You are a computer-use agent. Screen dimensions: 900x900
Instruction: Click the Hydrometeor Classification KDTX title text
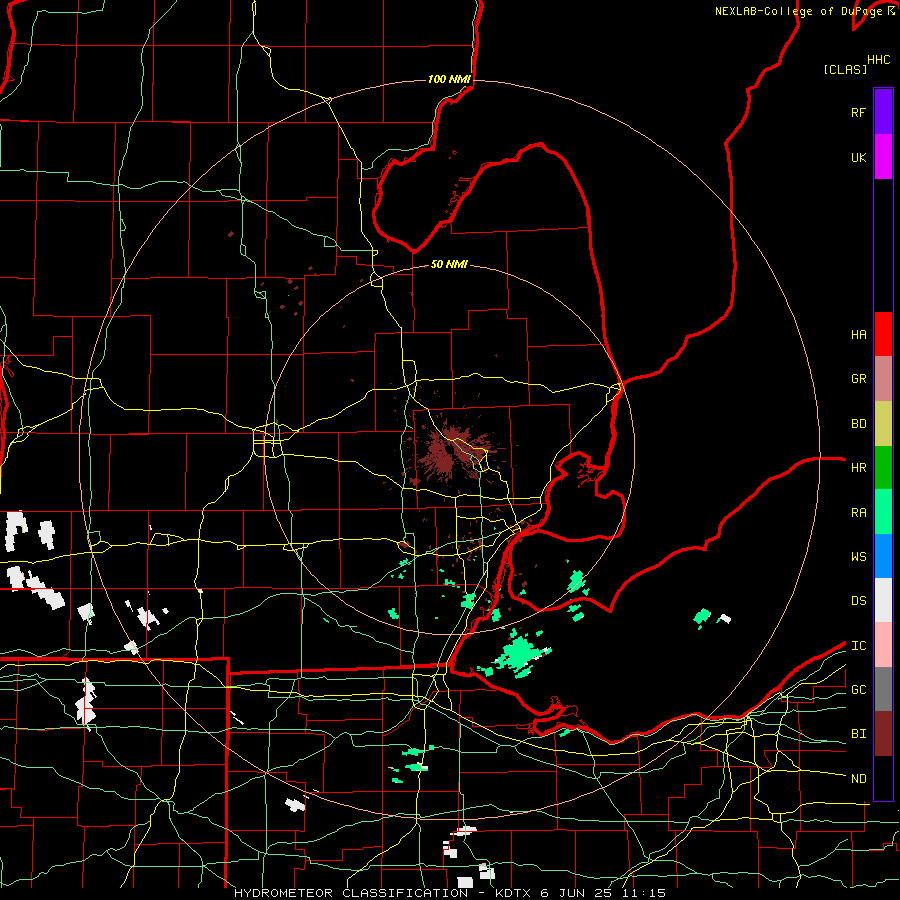[450, 893]
